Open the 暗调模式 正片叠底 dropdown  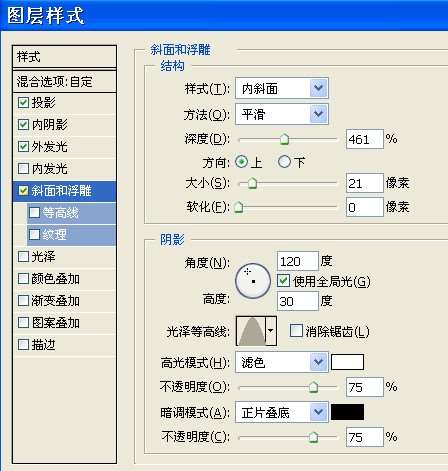[x=282, y=413]
